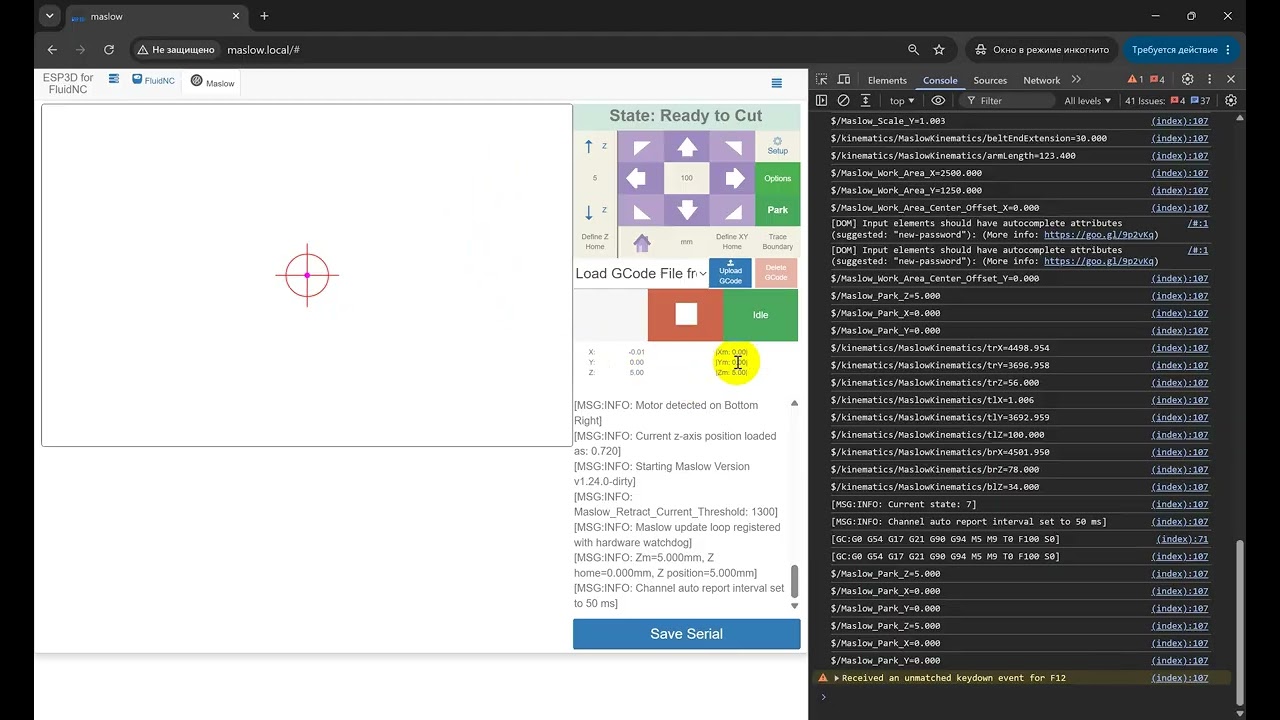
Task: Open a new browser tab
Action: click(x=264, y=16)
